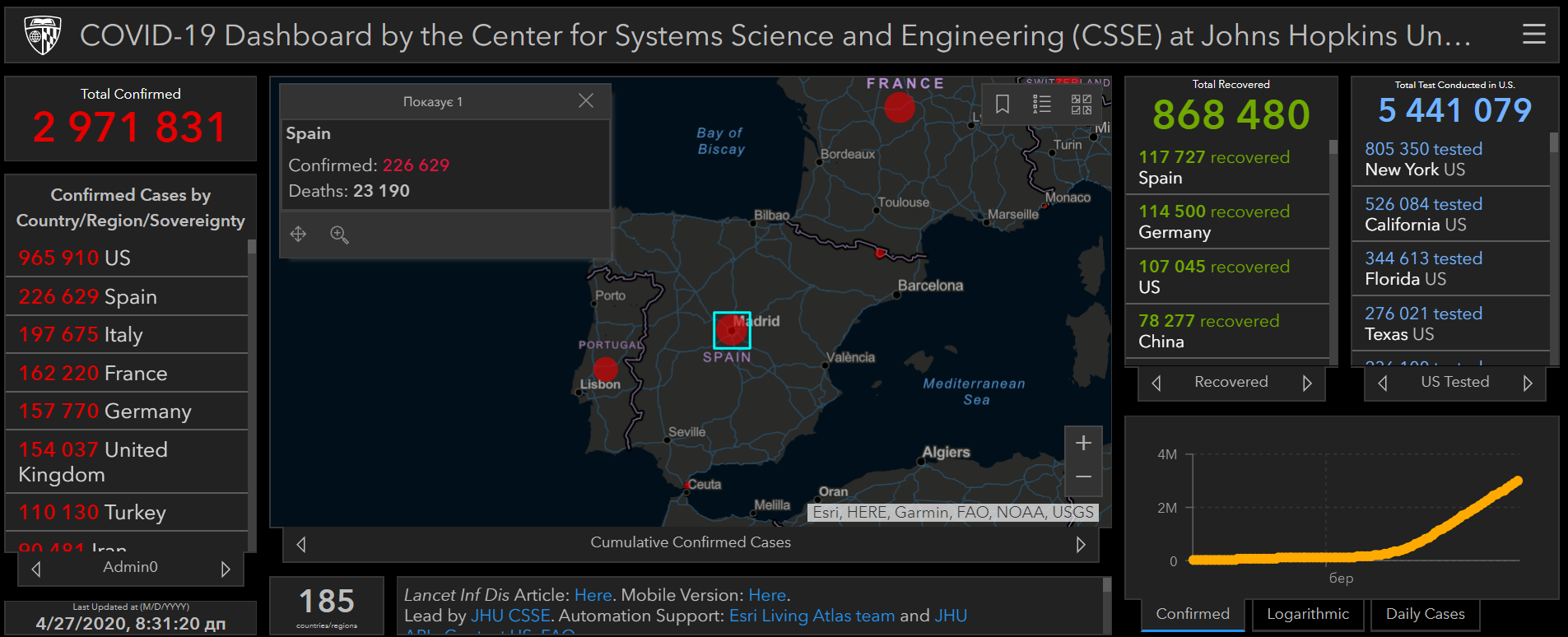Image resolution: width=1568 pixels, height=637 pixels.
Task: Click left arrow next to Recovered
Action: click(x=1156, y=383)
